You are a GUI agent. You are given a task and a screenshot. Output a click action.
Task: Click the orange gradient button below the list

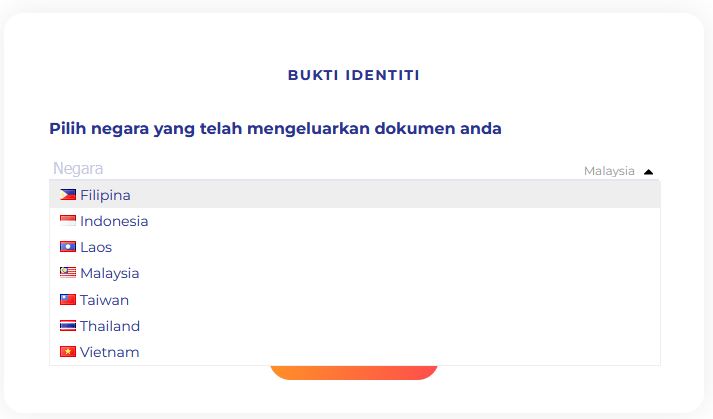coord(354,372)
